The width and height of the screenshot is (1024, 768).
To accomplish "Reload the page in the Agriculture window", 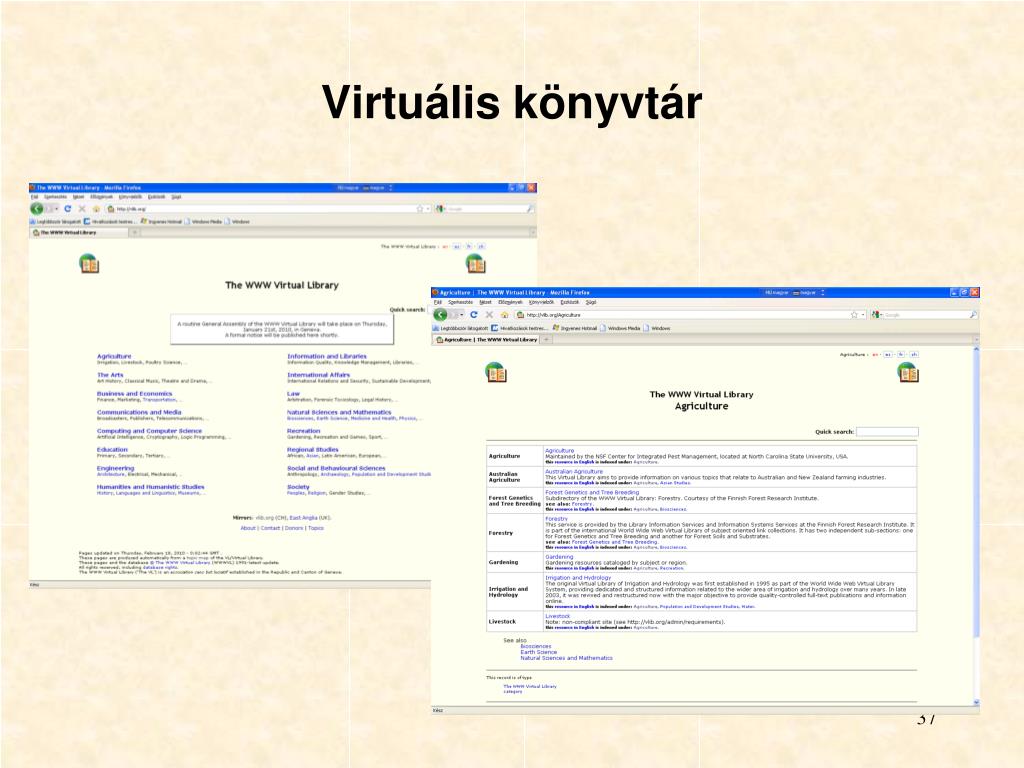I will pos(473,315).
